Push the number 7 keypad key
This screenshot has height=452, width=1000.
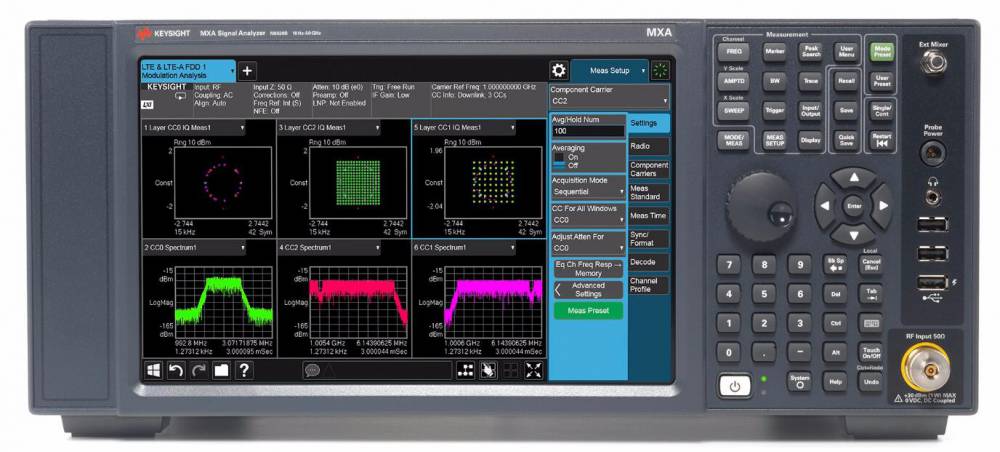click(x=728, y=264)
